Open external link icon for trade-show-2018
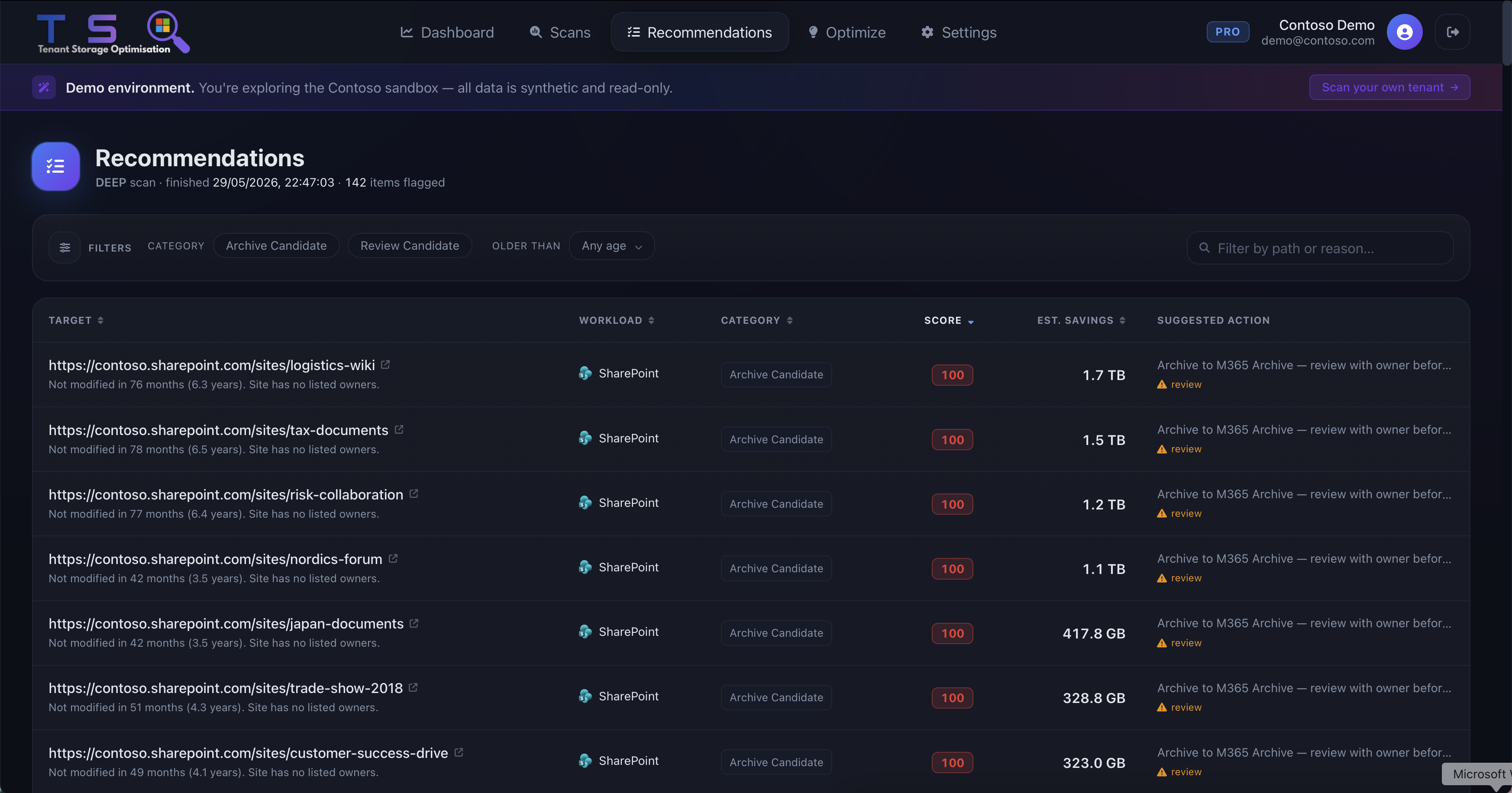 coord(413,688)
